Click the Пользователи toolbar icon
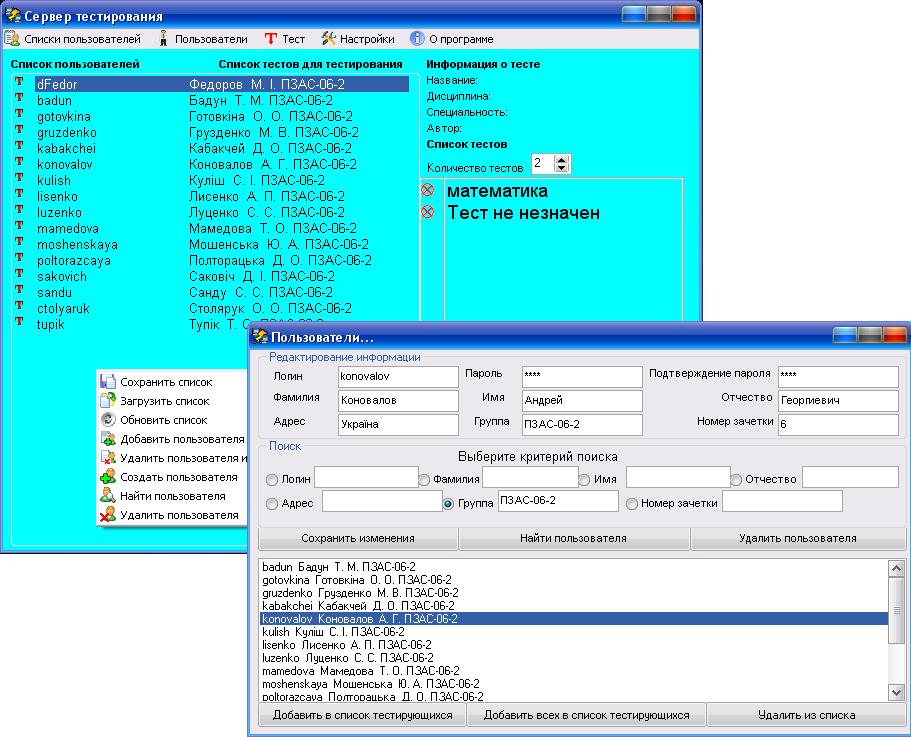Viewport: 911px width, 737px height. tap(163, 39)
